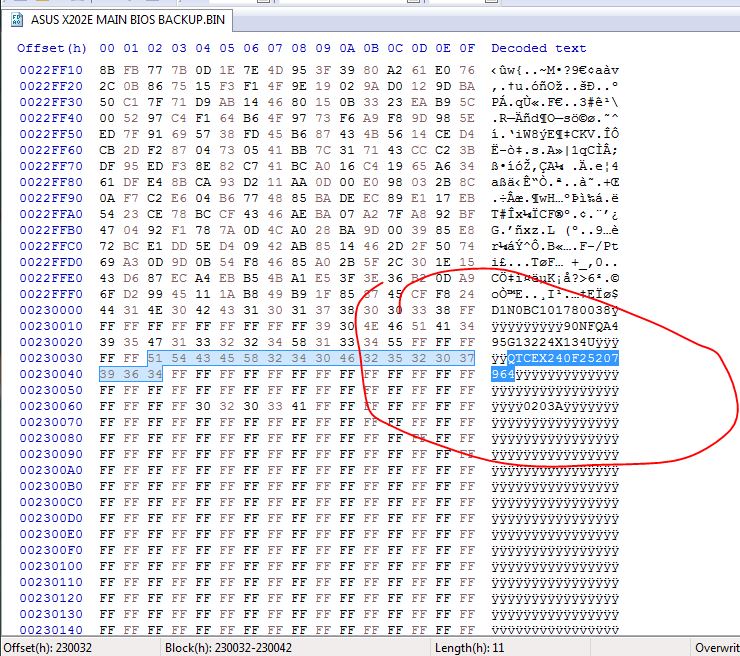Select offset row 002300A0
This screenshot has width=740, height=656.
pyautogui.click(x=51, y=471)
